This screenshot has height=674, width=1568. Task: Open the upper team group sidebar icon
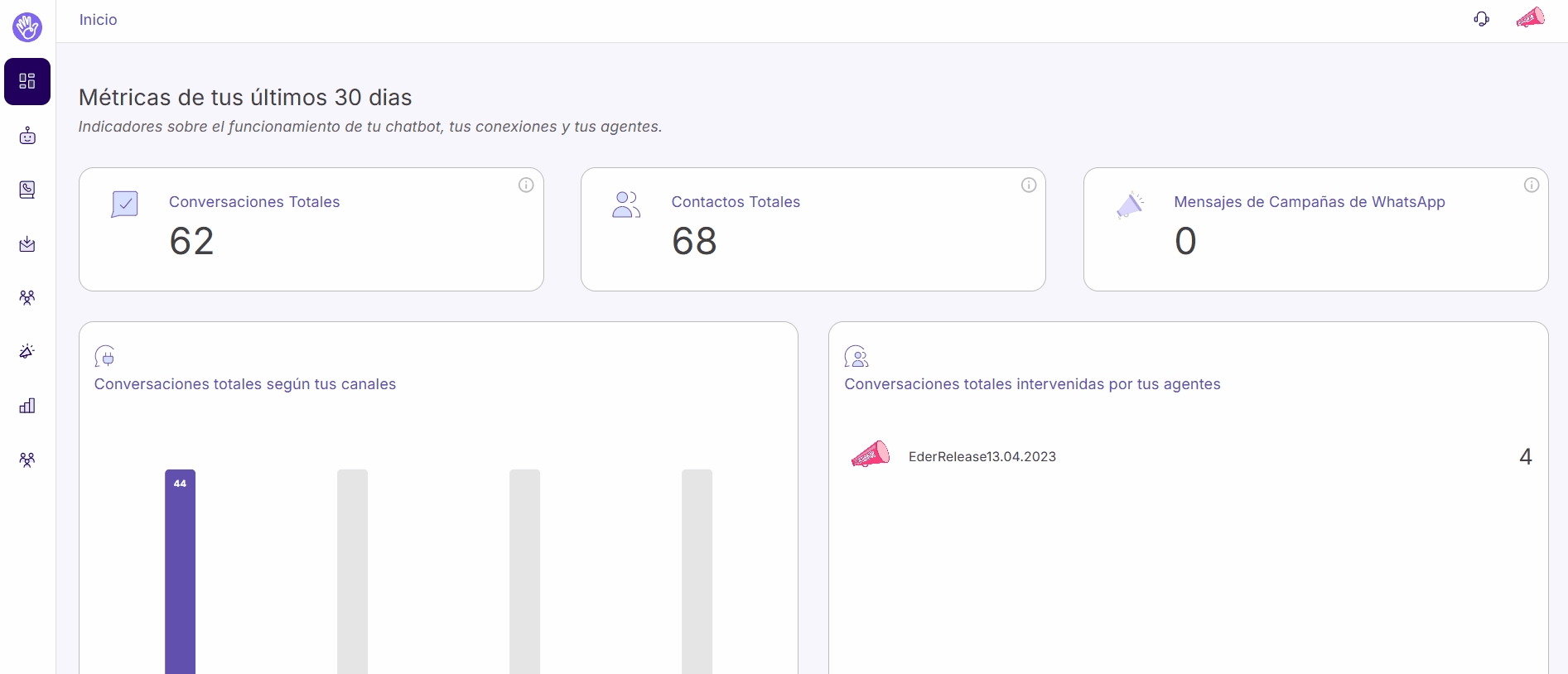[x=27, y=297]
